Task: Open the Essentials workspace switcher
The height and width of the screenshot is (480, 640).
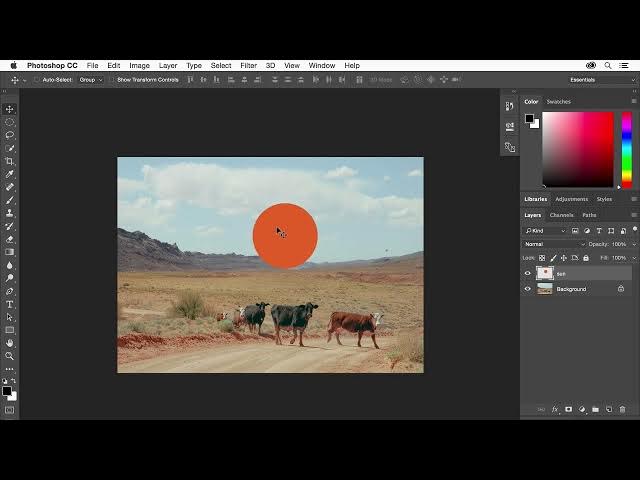Action: click(601, 79)
